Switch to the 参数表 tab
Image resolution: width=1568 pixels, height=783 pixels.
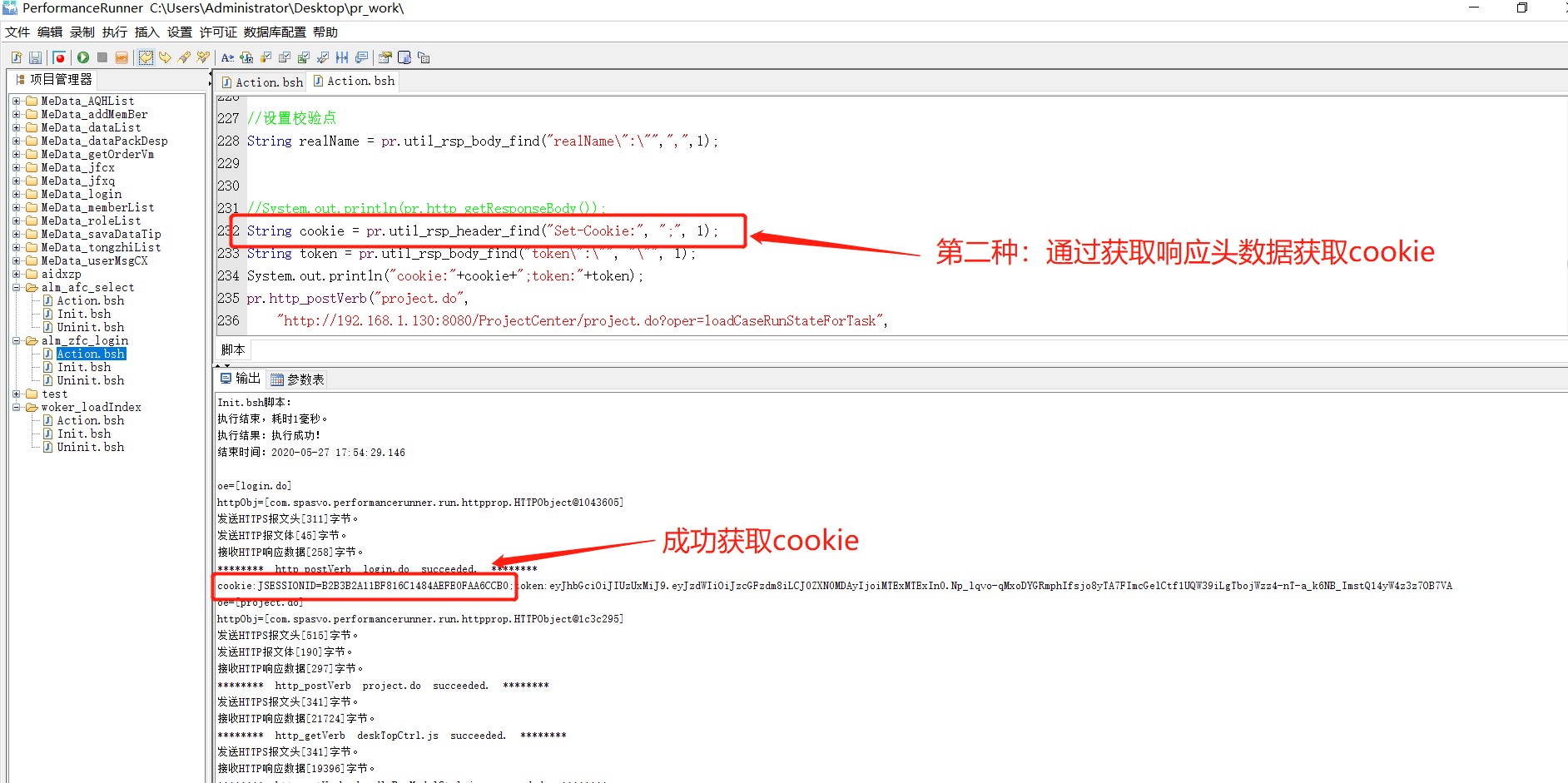pyautogui.click(x=298, y=379)
